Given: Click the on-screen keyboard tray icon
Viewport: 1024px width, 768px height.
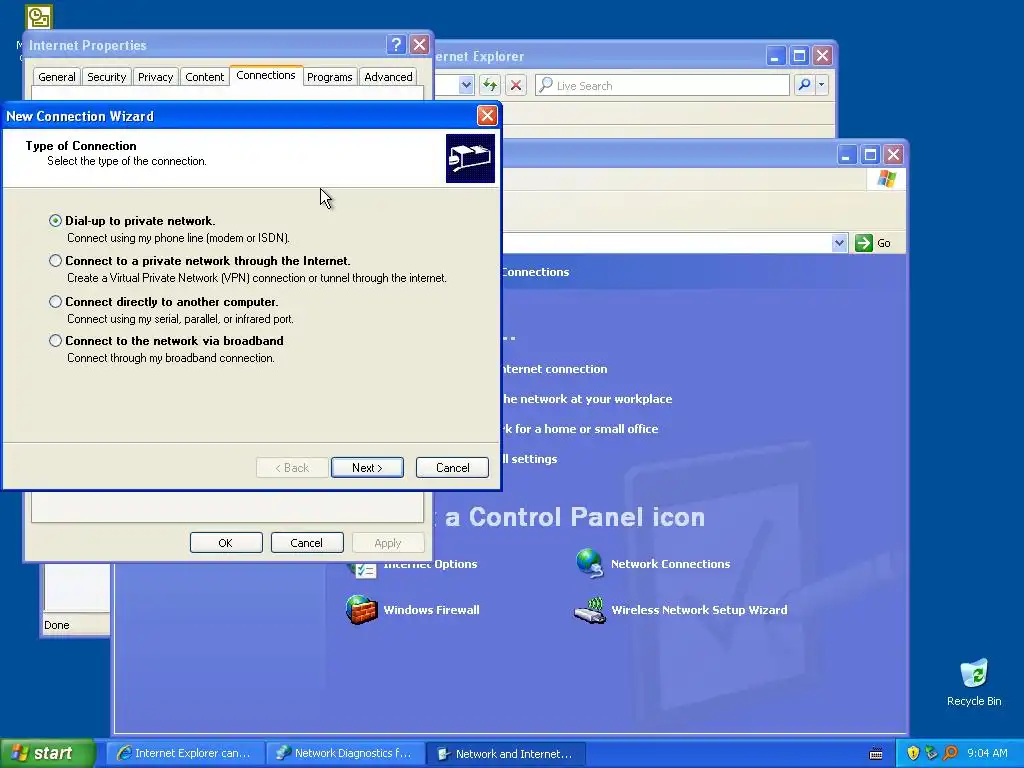Looking at the screenshot, I should click(x=876, y=754).
